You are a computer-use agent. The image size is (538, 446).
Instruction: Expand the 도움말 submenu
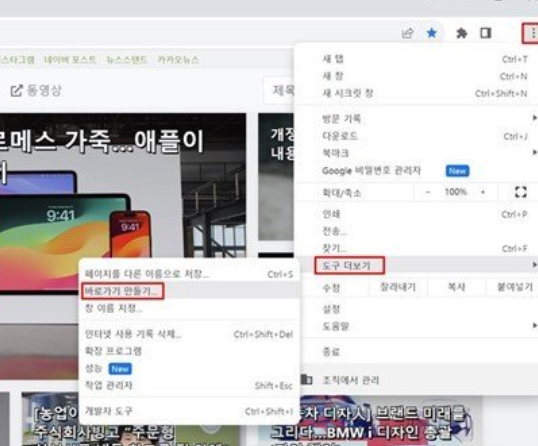coord(416,326)
